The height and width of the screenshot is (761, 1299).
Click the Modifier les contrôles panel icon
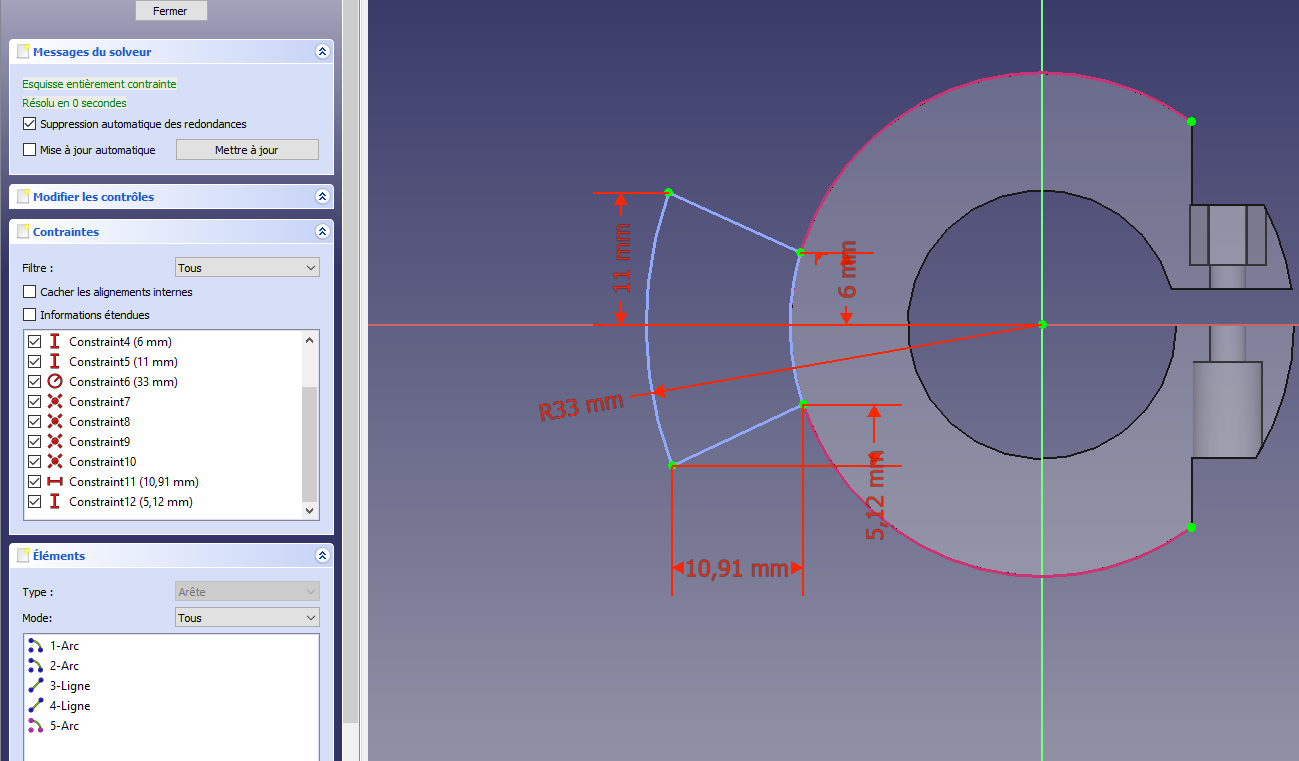[x=22, y=197]
